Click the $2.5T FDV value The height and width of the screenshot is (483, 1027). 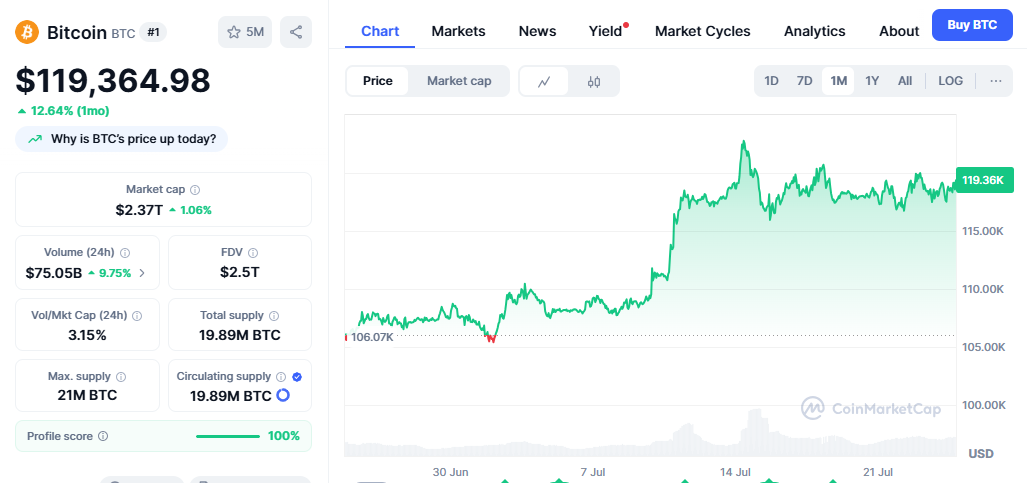pos(240,271)
